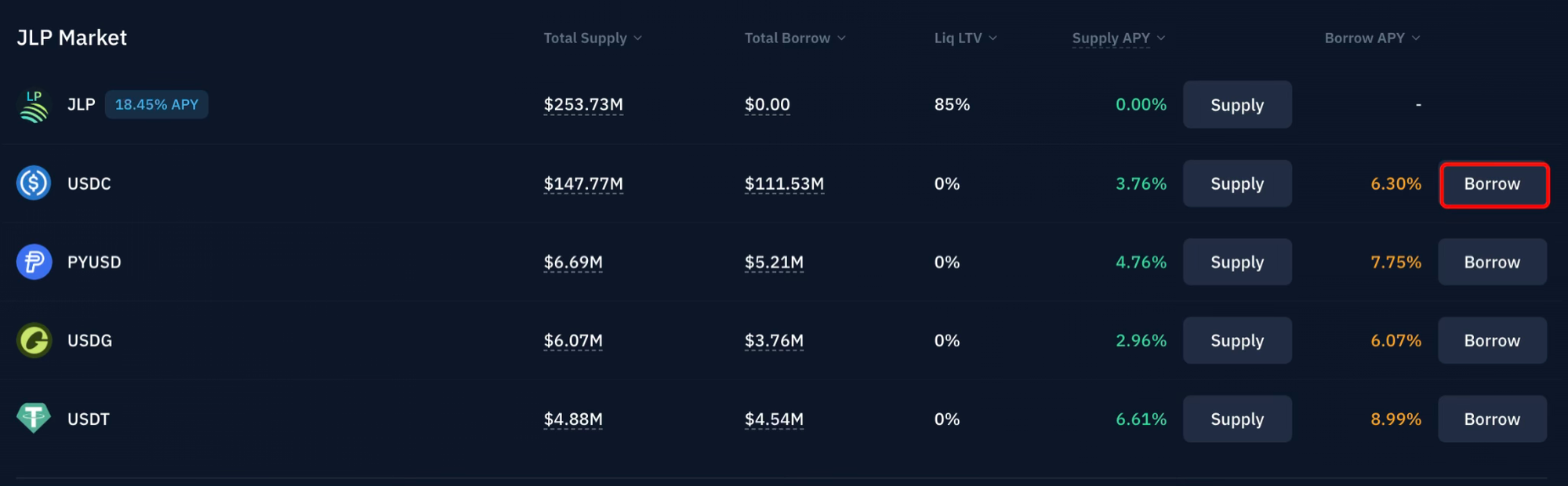Click Borrow button in USDC row
The image size is (1568, 486).
coord(1493,184)
